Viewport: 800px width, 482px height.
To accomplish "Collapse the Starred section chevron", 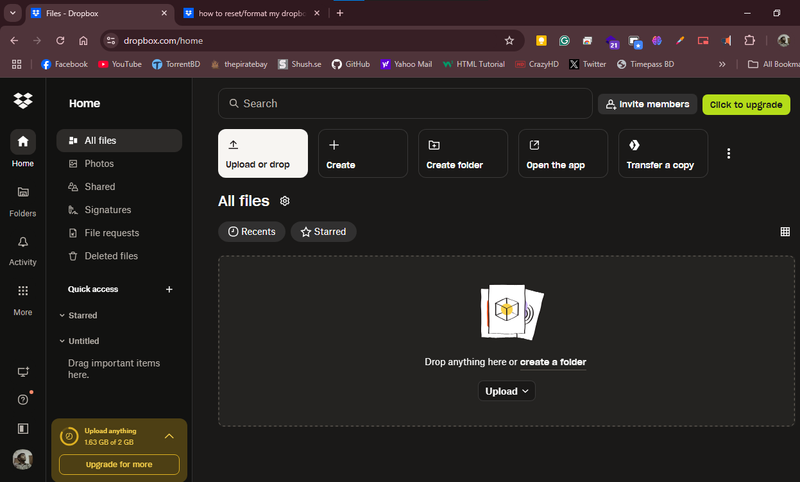I will tap(62, 315).
